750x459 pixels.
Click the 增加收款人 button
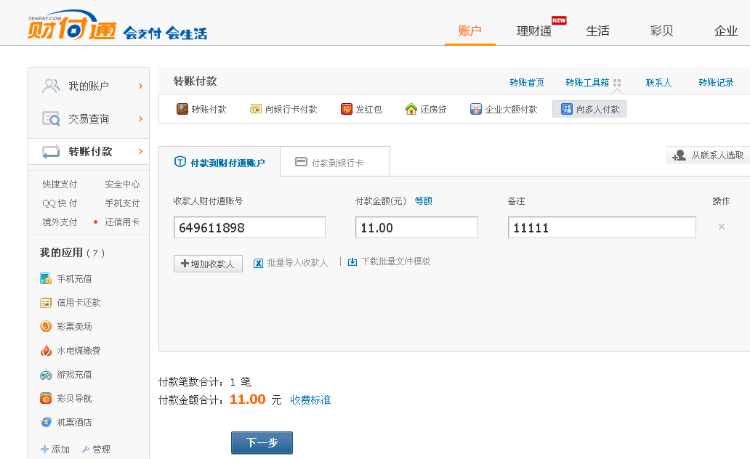coord(208,264)
